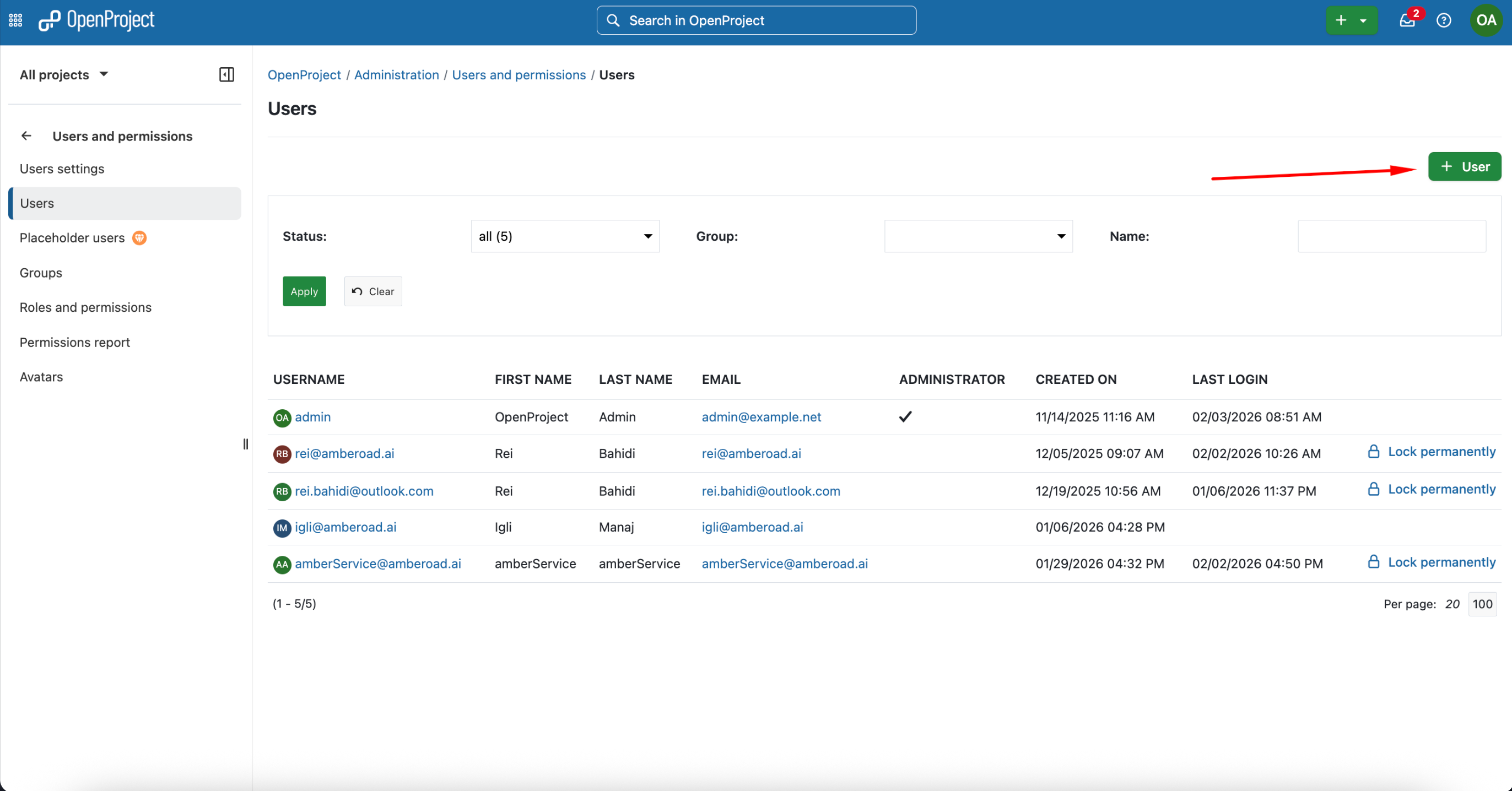Expand the All projects selector
This screenshot has width=1512, height=791.
click(64, 74)
